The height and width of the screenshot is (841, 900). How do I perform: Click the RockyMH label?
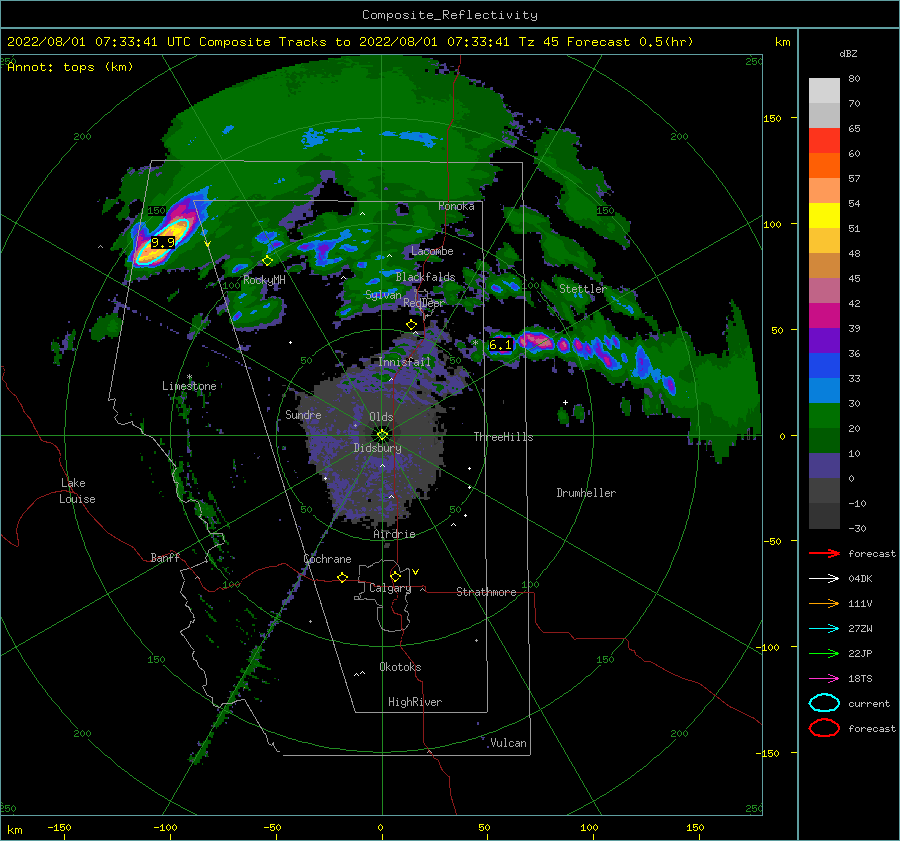[264, 280]
